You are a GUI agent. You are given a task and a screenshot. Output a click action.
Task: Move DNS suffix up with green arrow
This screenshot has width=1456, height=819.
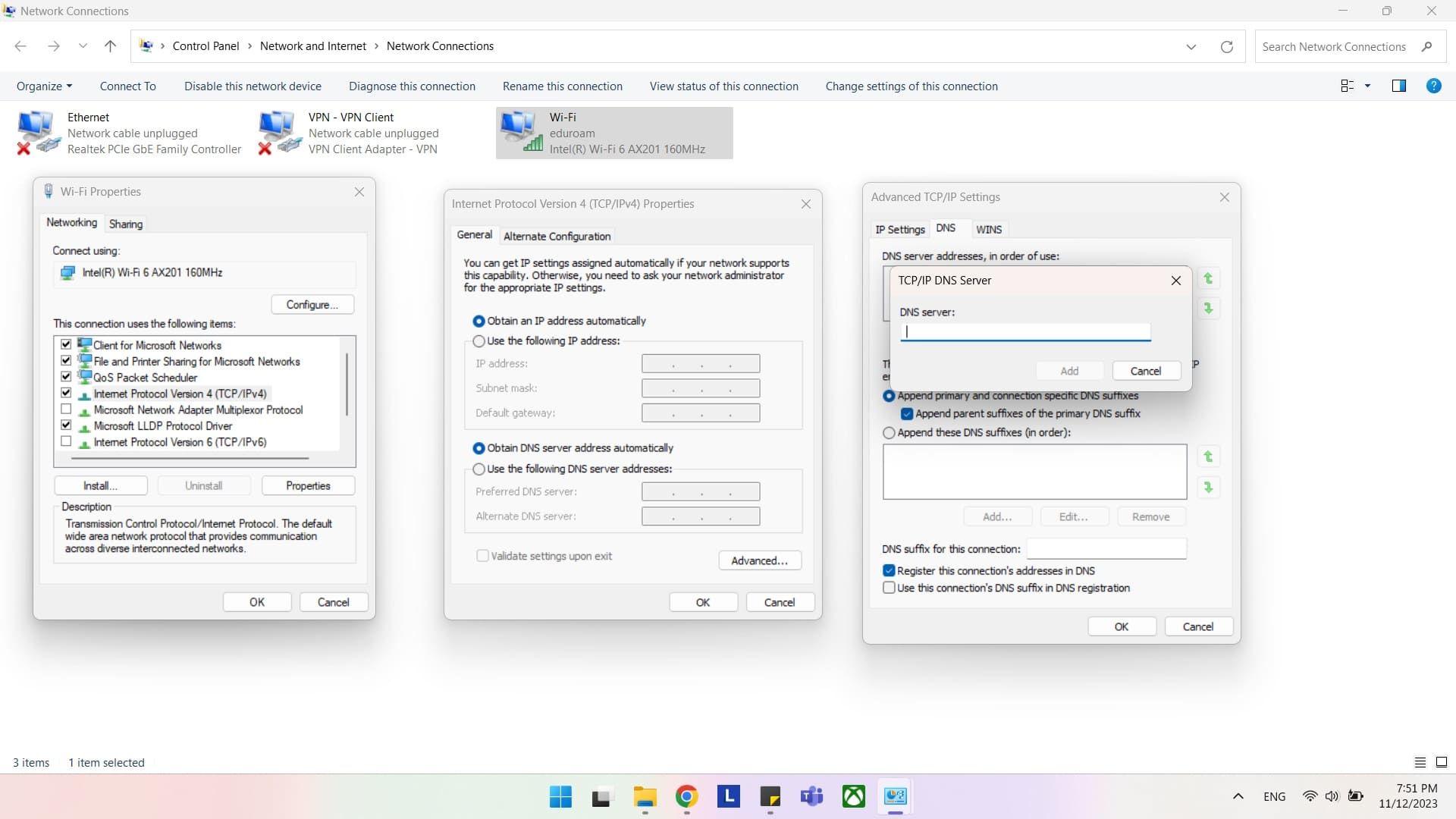(x=1208, y=457)
